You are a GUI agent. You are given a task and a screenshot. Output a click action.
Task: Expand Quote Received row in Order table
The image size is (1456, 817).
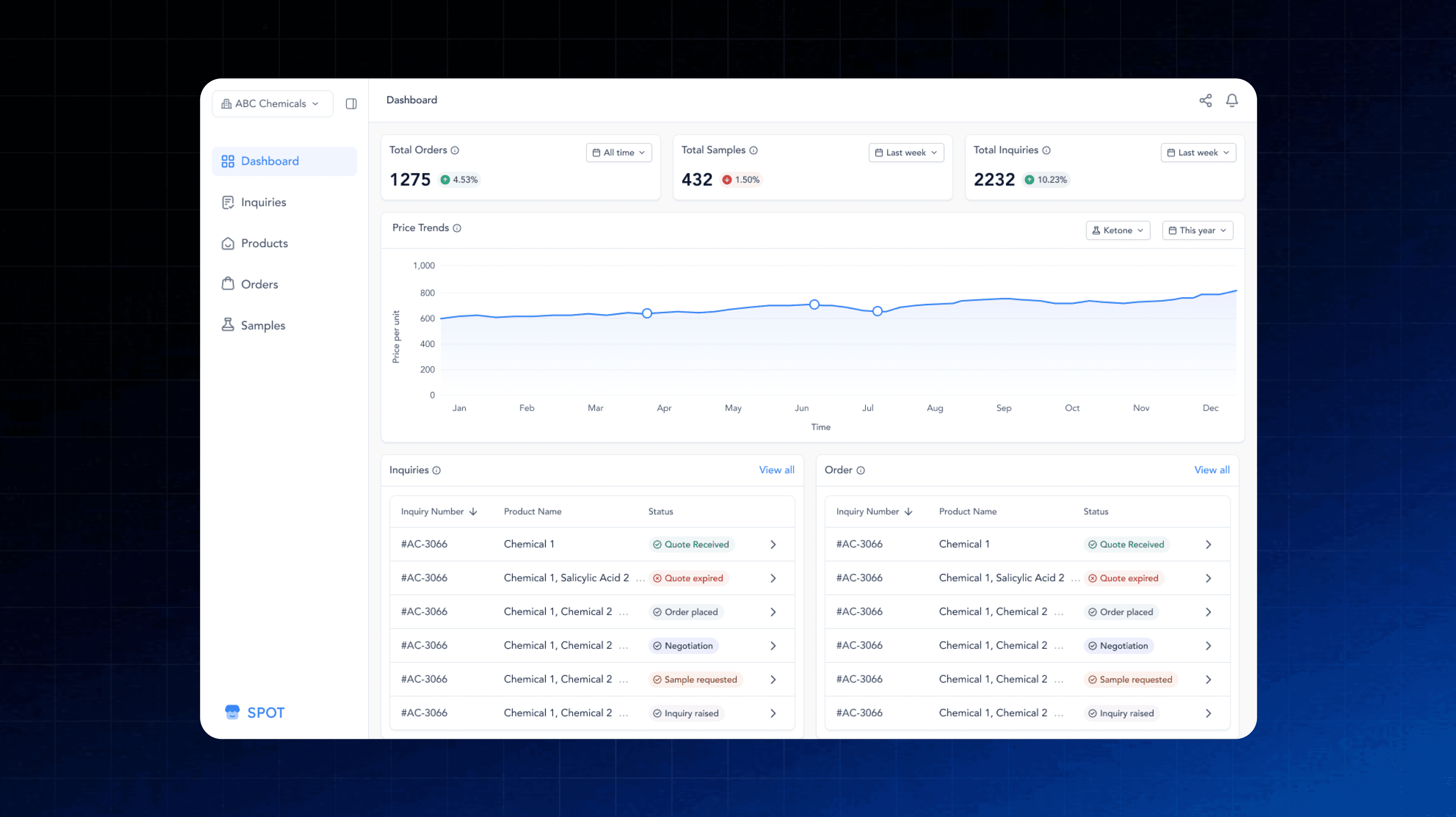1208,545
